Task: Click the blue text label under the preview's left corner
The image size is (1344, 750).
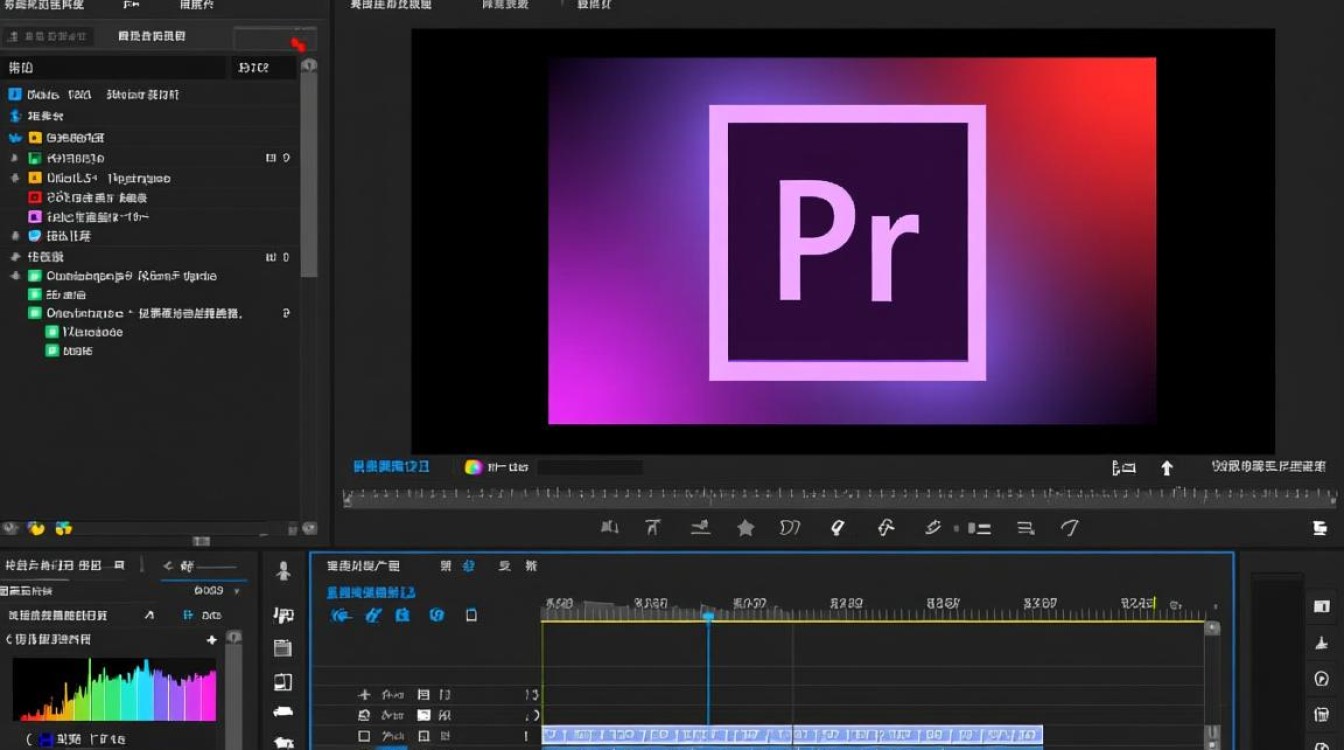Action: click(391, 467)
